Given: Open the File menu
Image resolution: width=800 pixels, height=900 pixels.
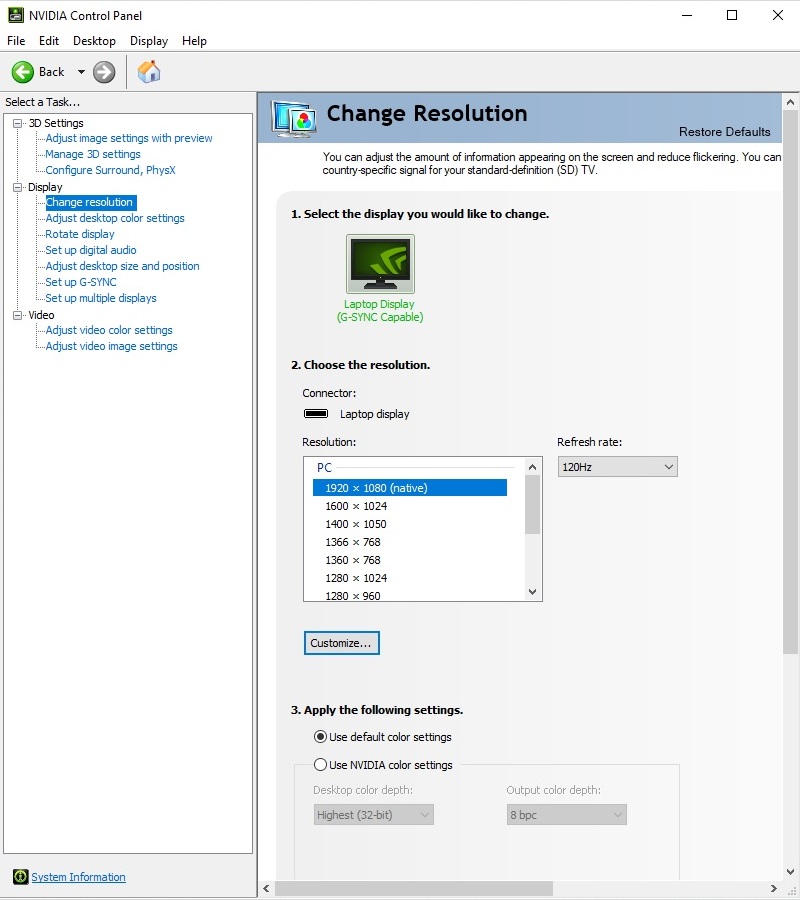Looking at the screenshot, I should (x=16, y=41).
